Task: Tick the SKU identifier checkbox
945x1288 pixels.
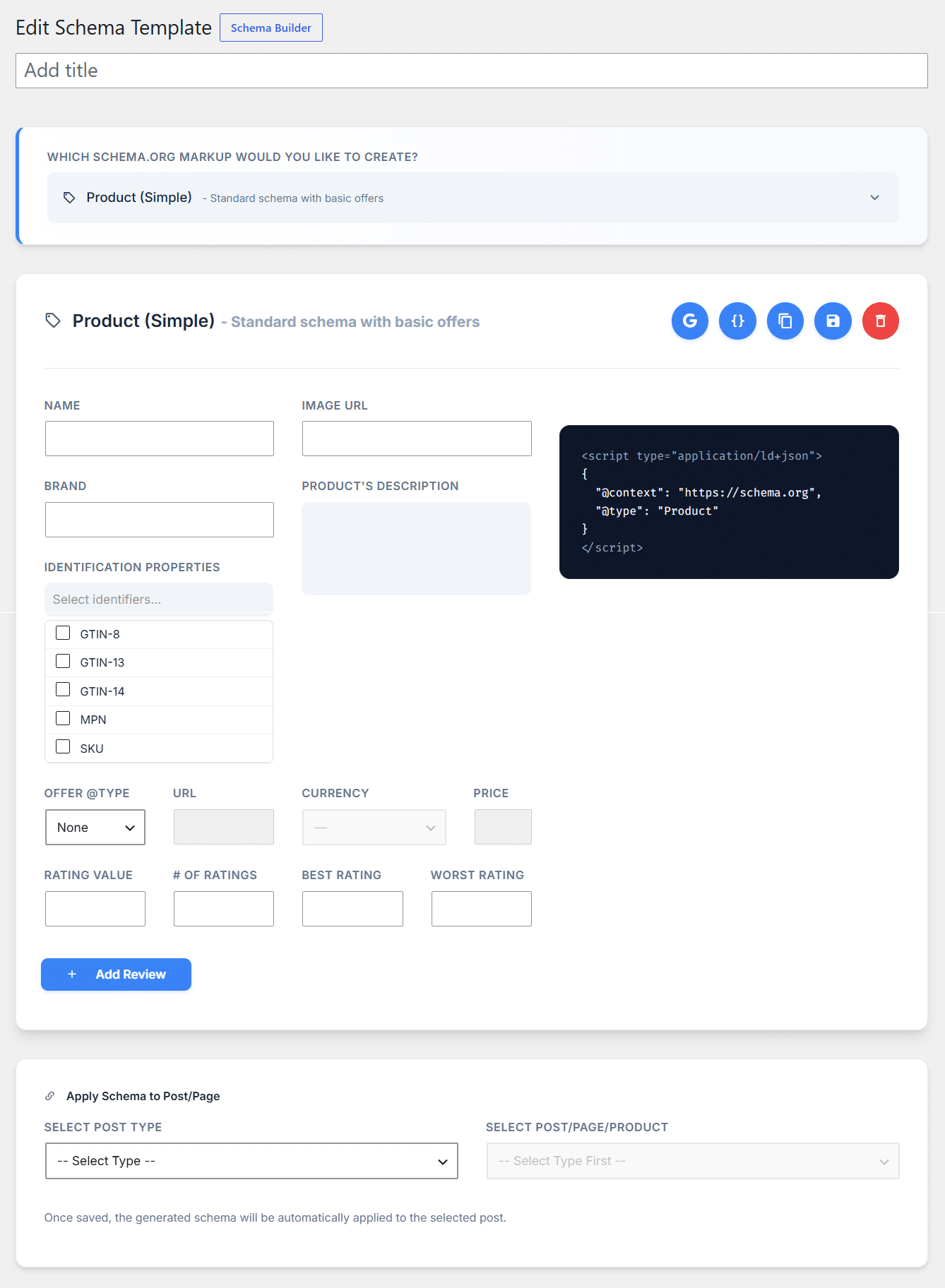Action: pyautogui.click(x=63, y=746)
